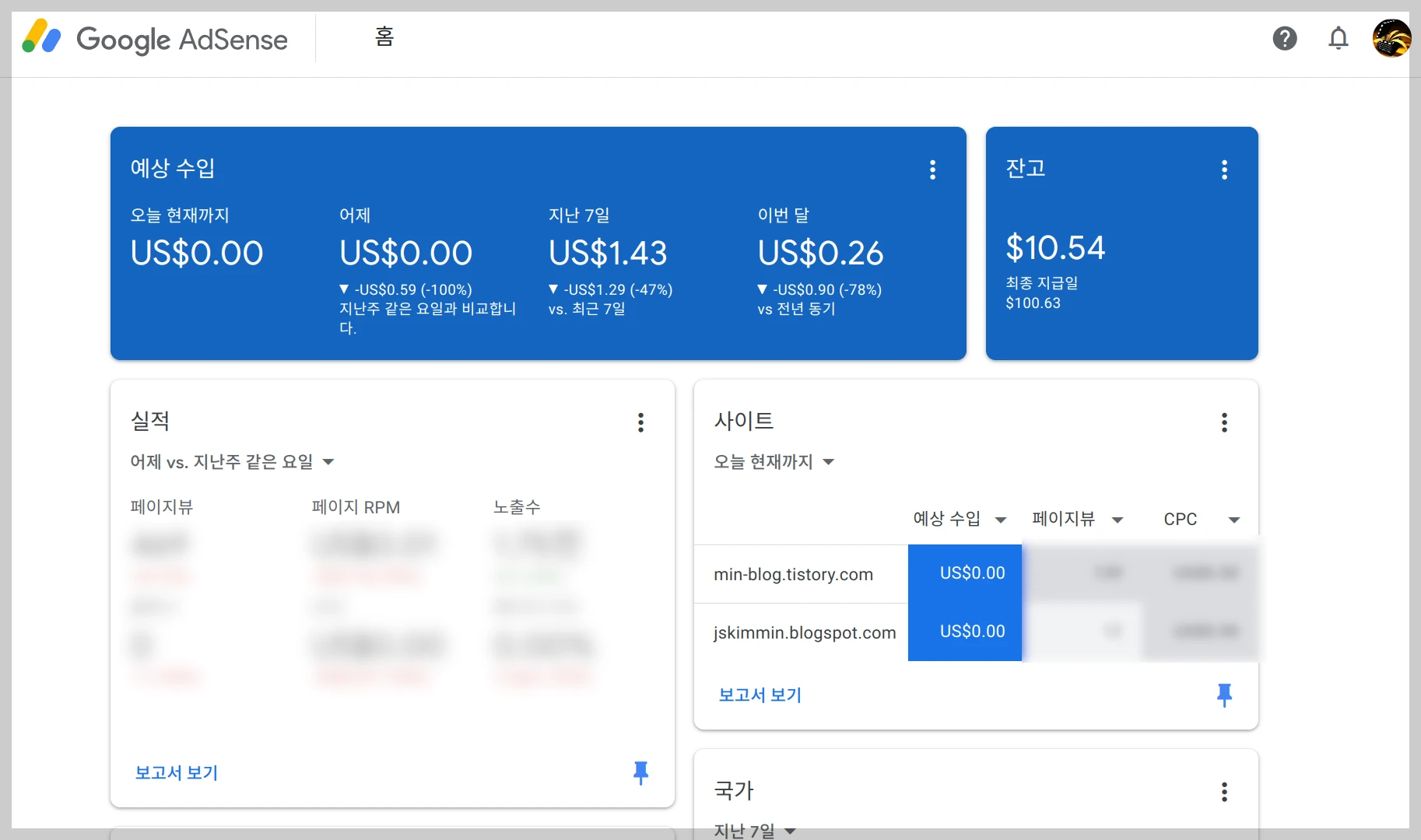Click the US$0.00 cell for min-blog.tistory.com

click(965, 573)
